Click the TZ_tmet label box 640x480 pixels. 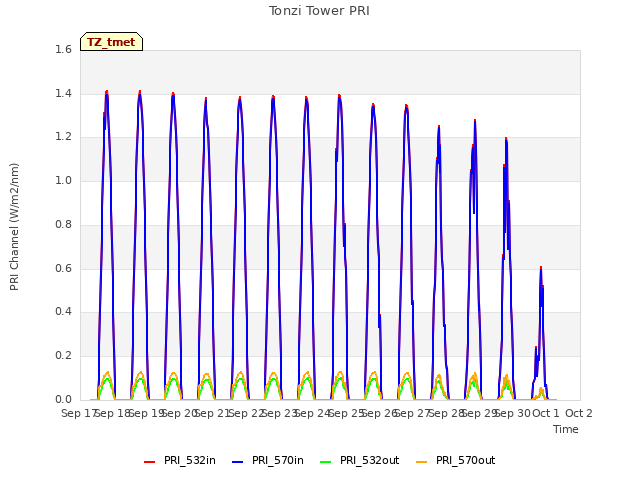pos(111,42)
